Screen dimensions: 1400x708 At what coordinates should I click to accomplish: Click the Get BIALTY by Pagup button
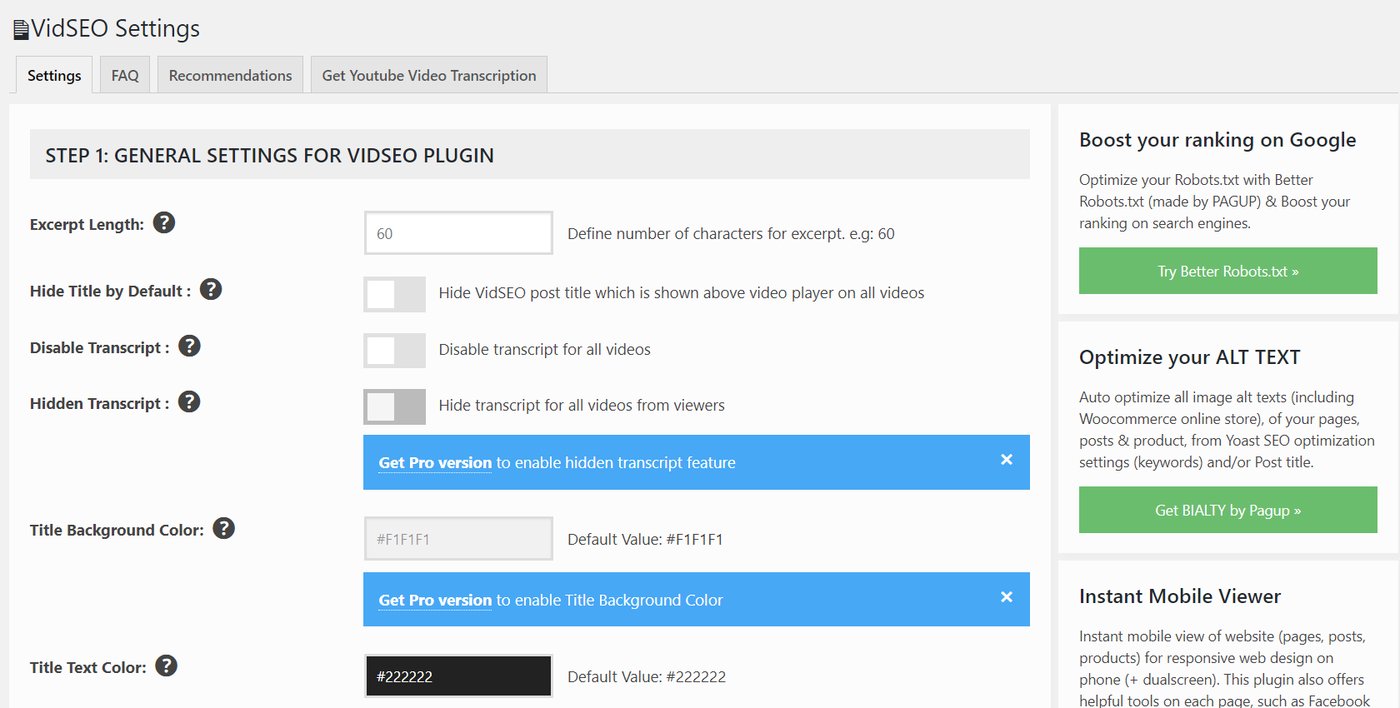[1227, 509]
